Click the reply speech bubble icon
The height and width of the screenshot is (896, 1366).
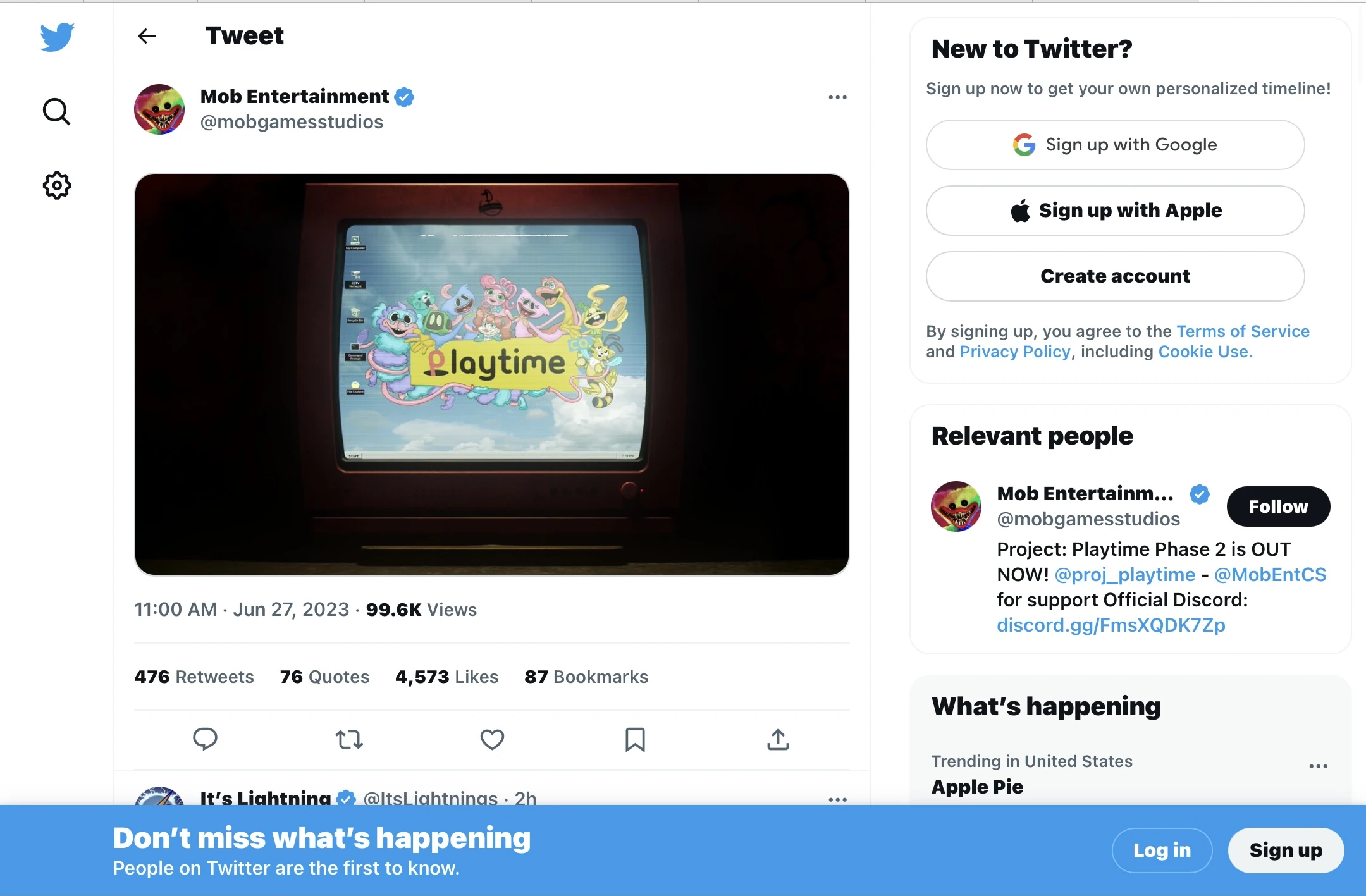point(205,739)
